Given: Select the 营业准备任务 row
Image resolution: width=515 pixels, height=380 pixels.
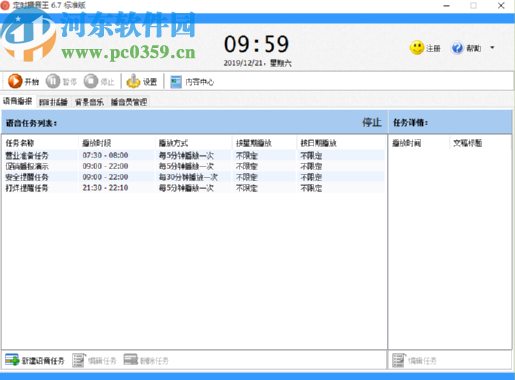Looking at the screenshot, I should coord(193,155).
